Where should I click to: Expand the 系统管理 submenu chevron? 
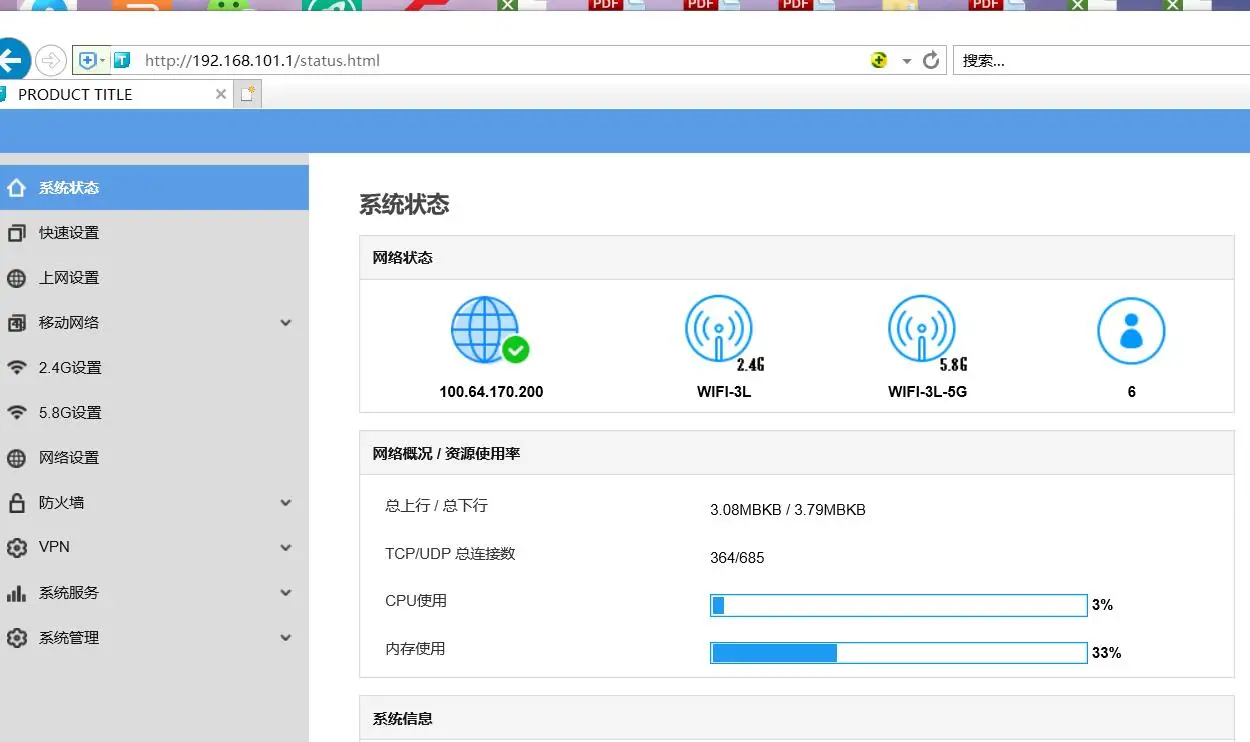286,638
